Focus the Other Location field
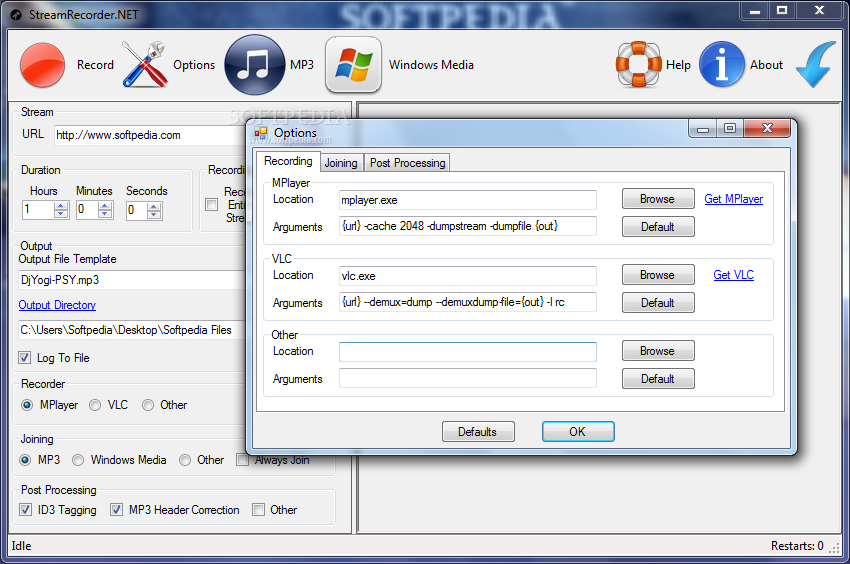Screen dimensions: 850x564 [468, 351]
